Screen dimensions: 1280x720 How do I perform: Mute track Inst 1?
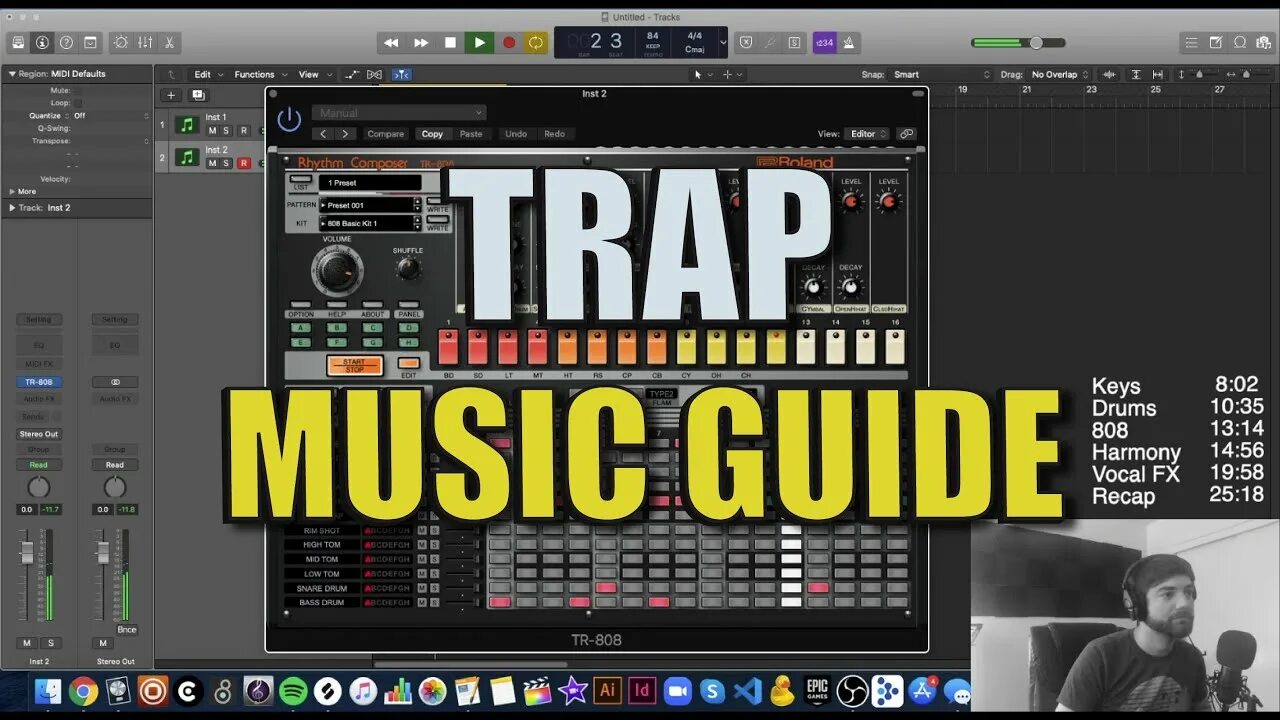[x=212, y=130]
